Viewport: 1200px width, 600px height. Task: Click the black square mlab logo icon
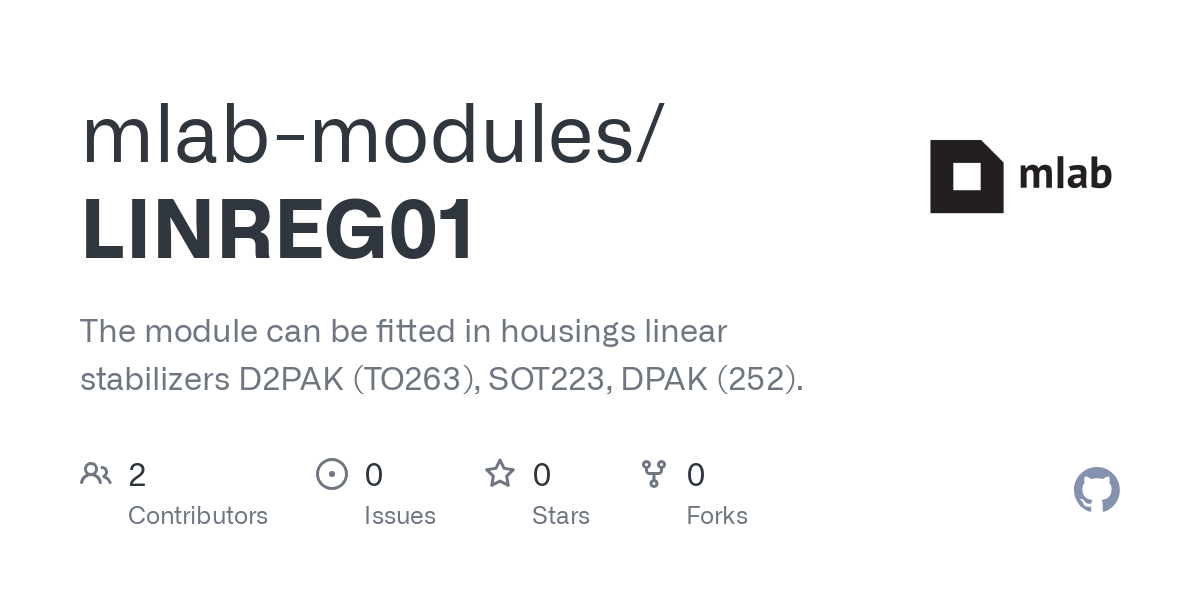point(966,177)
